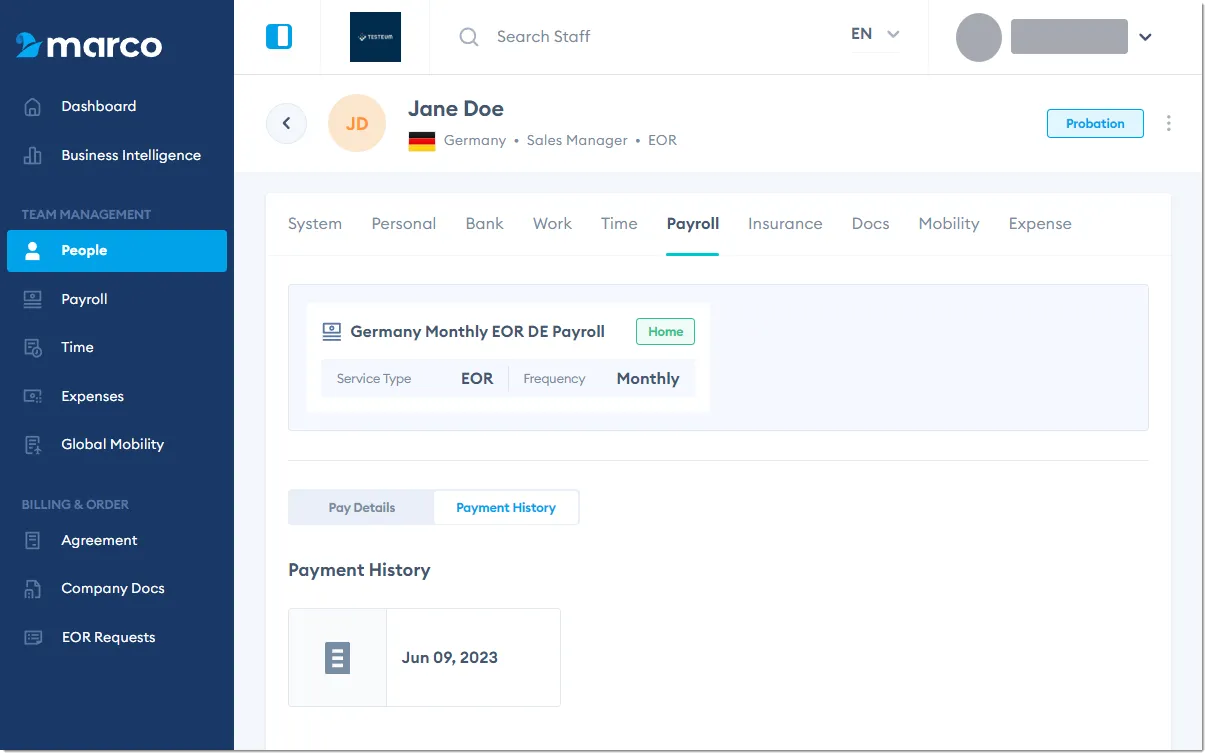Click the Company Docs icon
This screenshot has width=1208, height=756.
[33, 589]
